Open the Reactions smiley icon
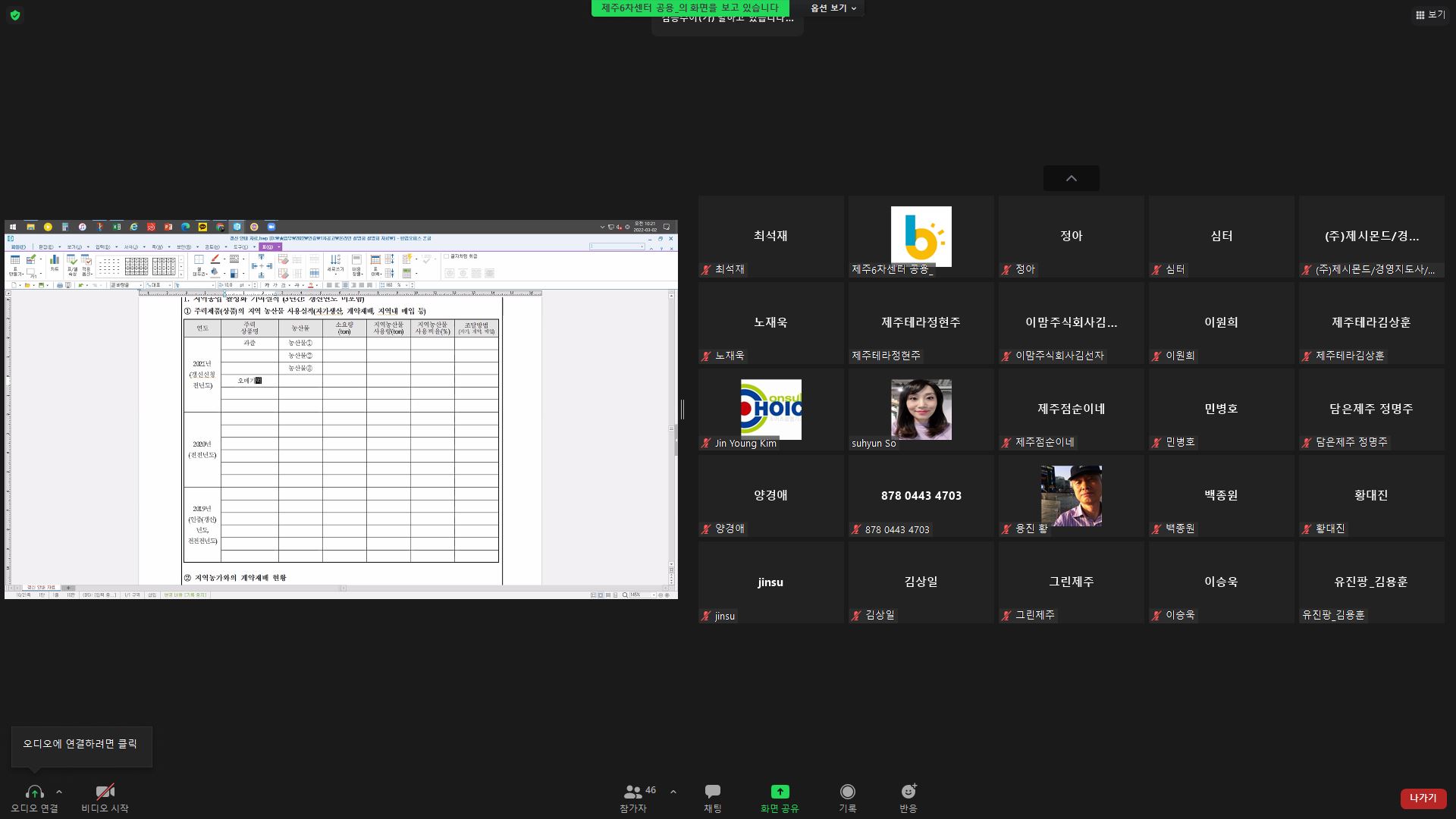 [x=908, y=792]
